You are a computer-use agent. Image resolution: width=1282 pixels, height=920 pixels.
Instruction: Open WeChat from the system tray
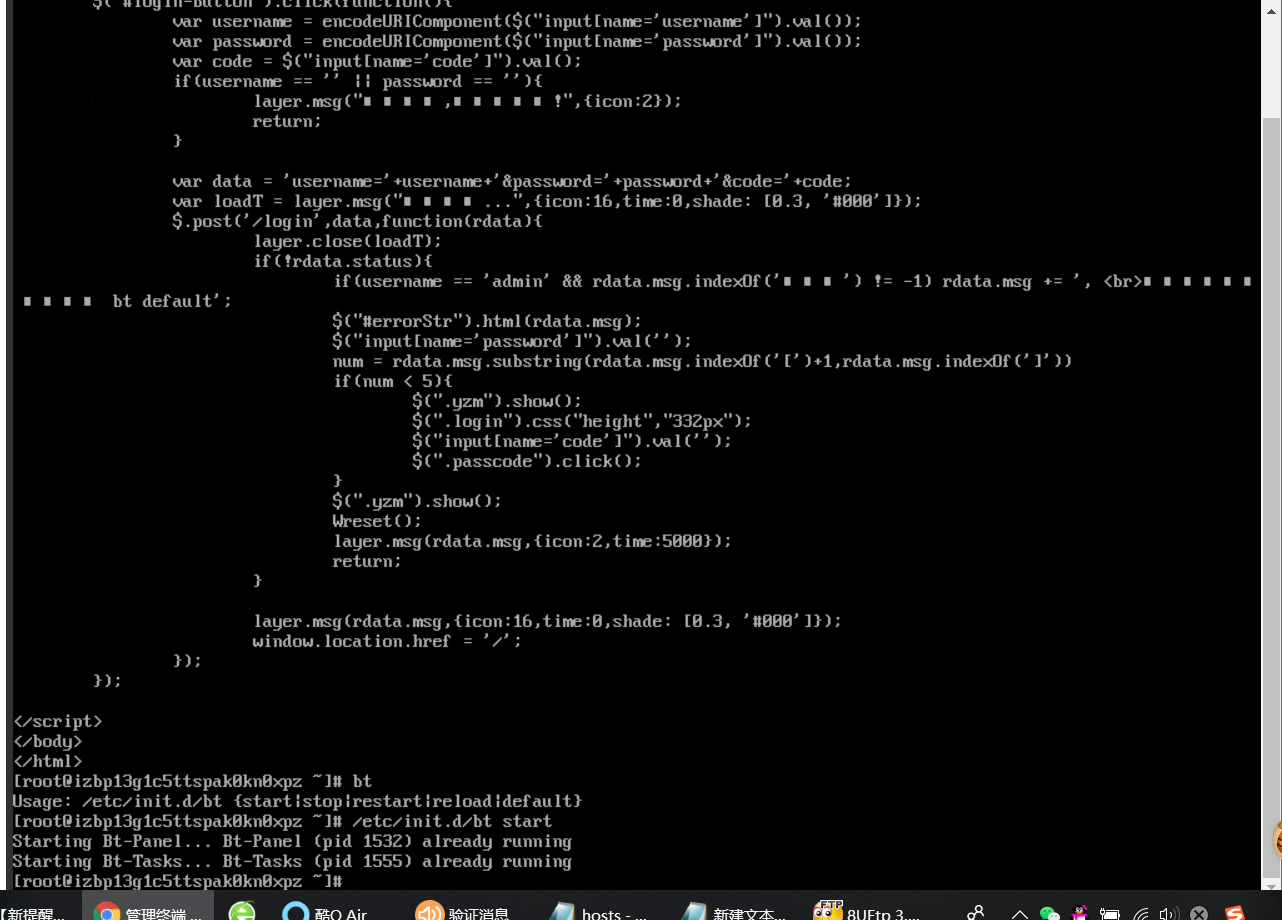tap(1049, 913)
